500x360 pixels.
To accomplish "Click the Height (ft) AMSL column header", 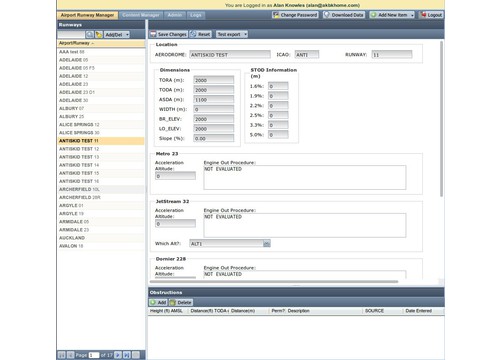I will point(168,311).
